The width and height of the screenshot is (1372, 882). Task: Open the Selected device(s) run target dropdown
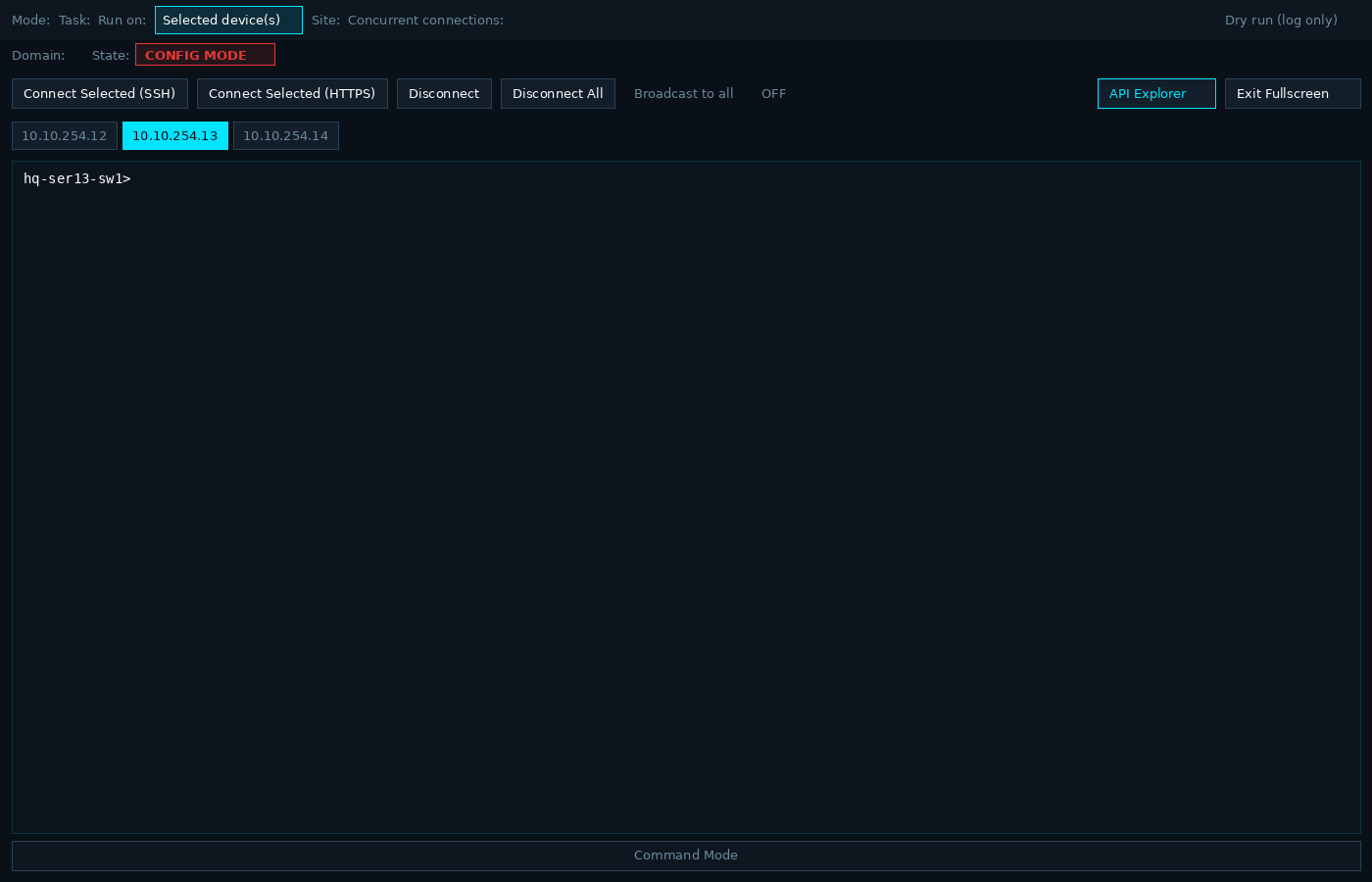click(228, 20)
